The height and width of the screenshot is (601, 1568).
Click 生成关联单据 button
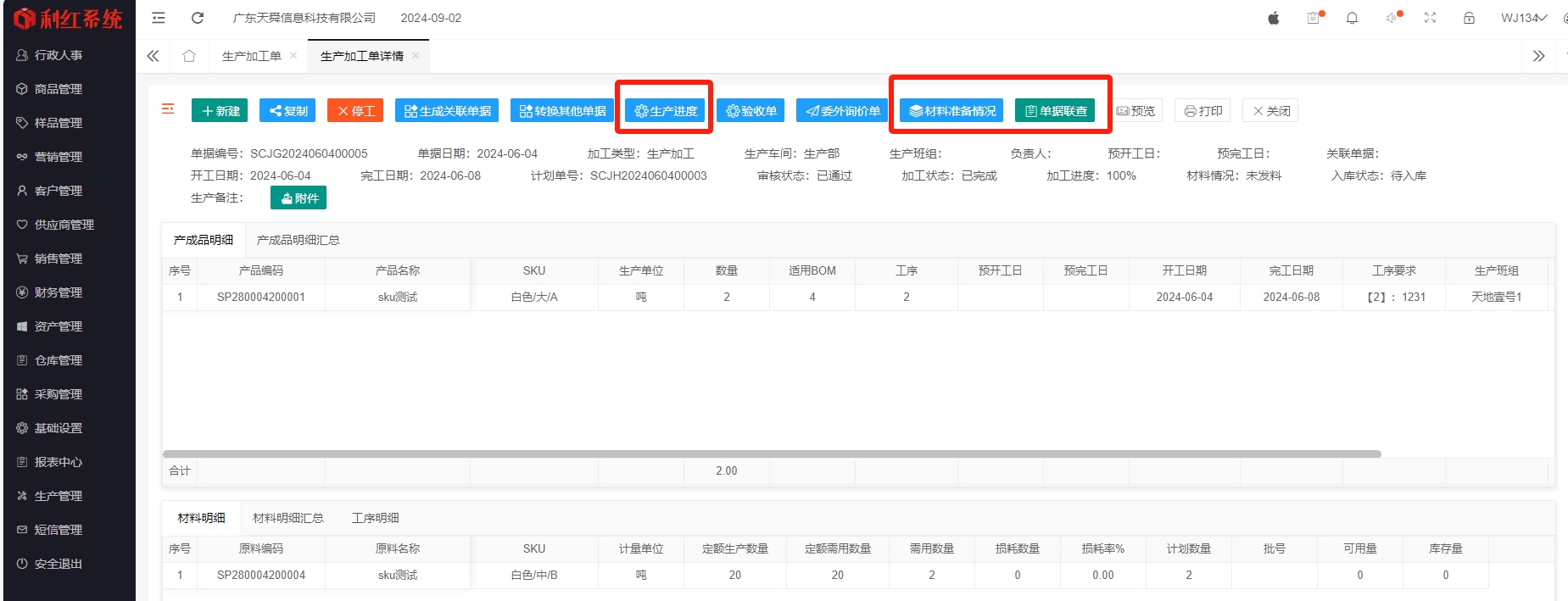[447, 111]
